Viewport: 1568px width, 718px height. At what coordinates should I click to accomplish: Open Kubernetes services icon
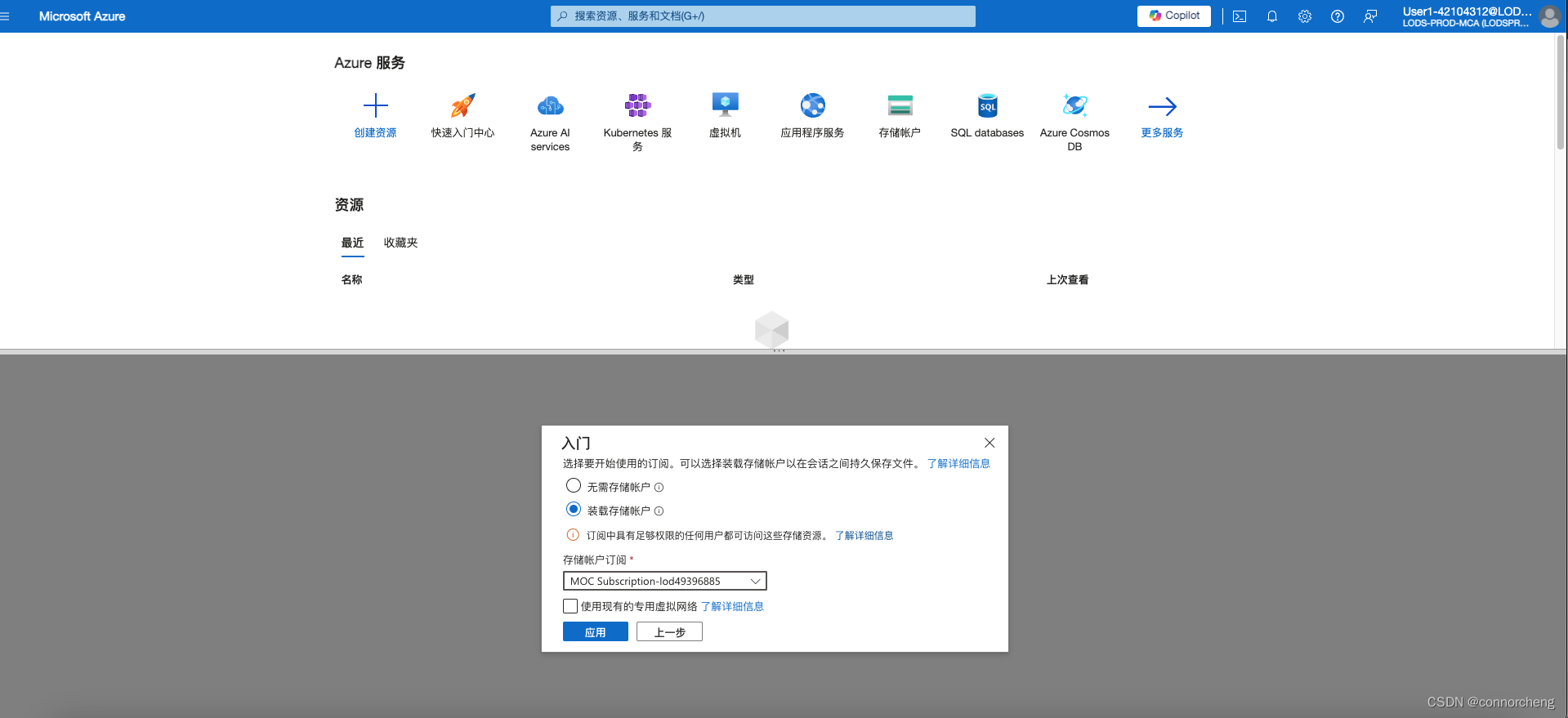coord(637,105)
